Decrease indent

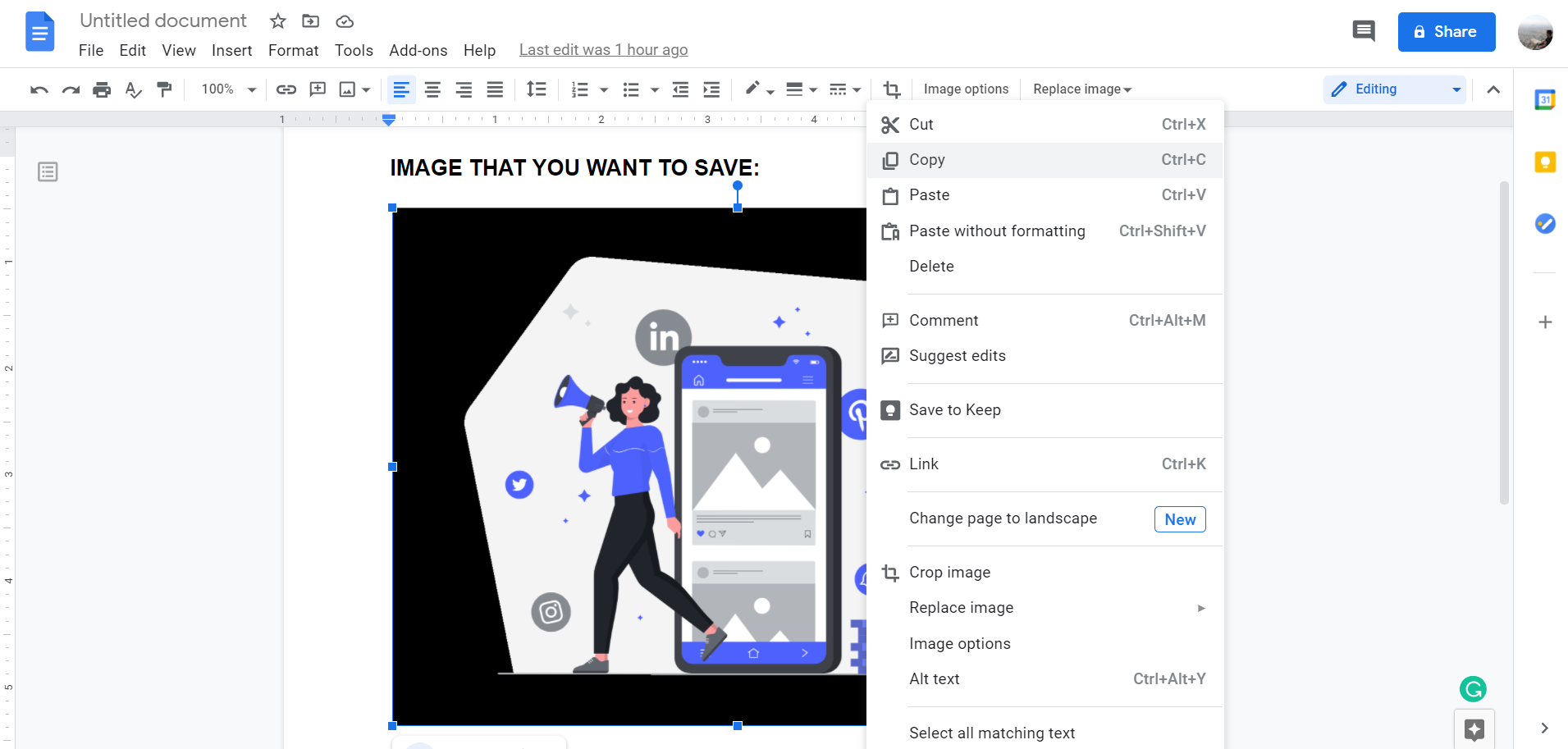coord(680,89)
